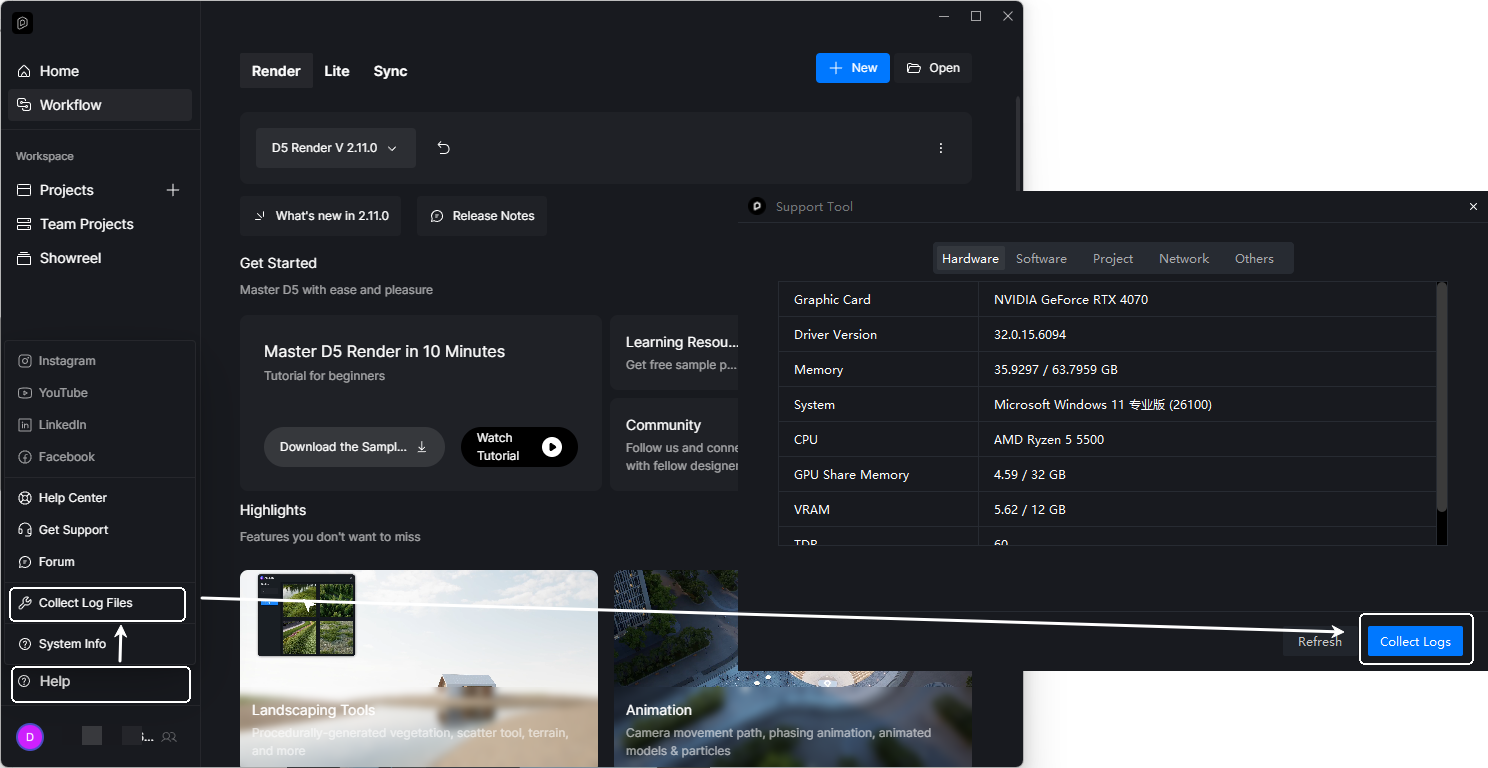
Task: Select the Lite tab
Action: point(337,71)
